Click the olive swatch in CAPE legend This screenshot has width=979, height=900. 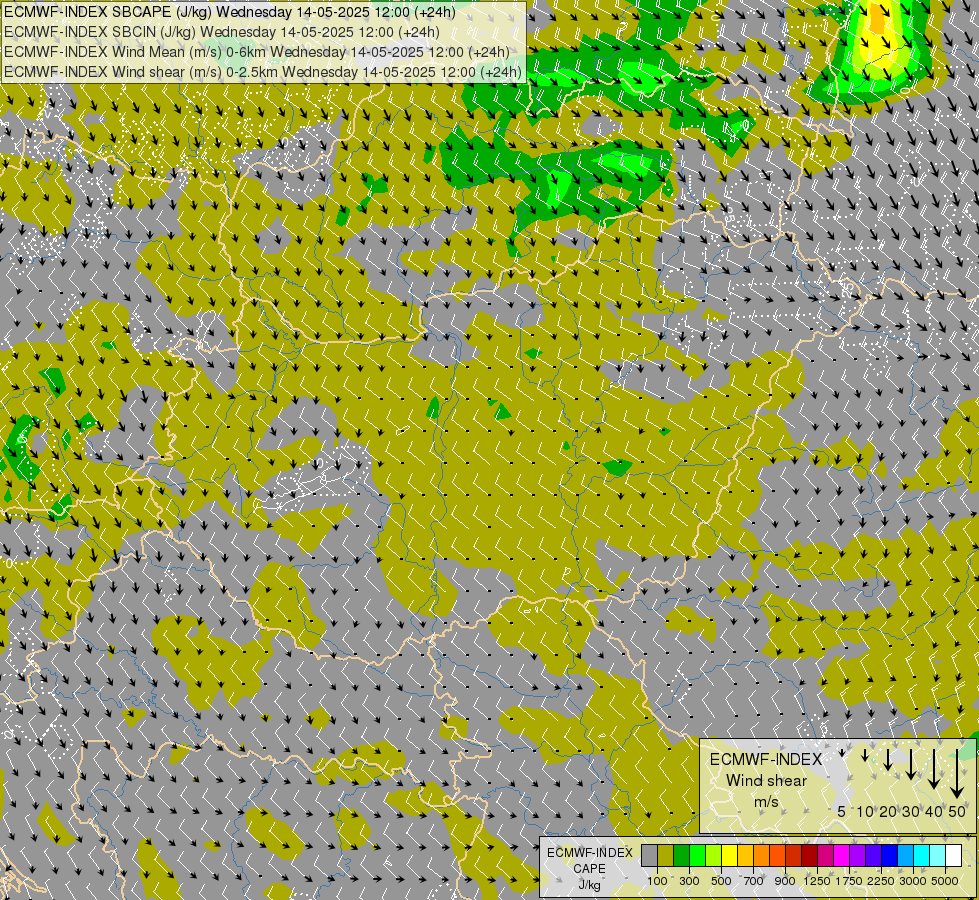pyautogui.click(x=666, y=855)
